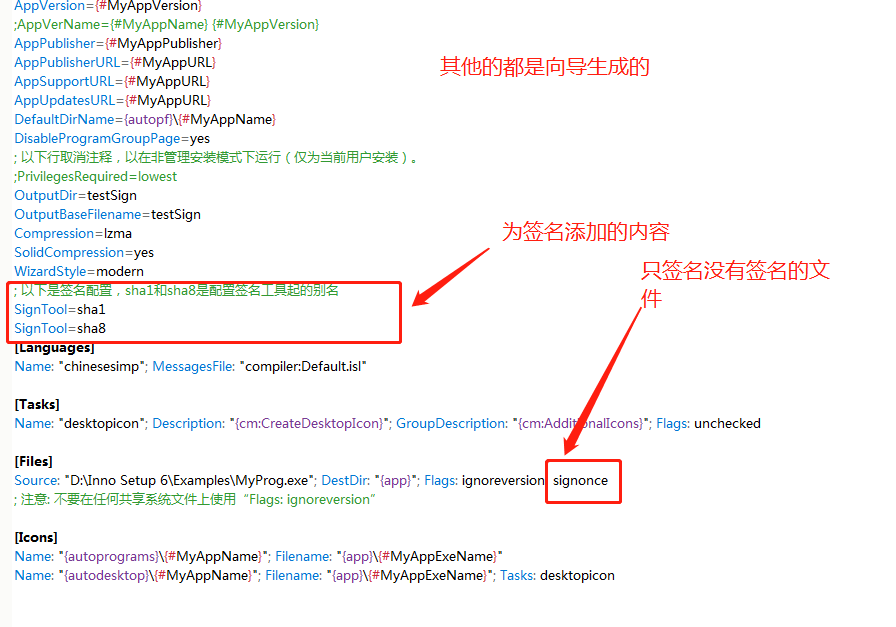Click the ignoreversion flag in Files line

(503, 481)
